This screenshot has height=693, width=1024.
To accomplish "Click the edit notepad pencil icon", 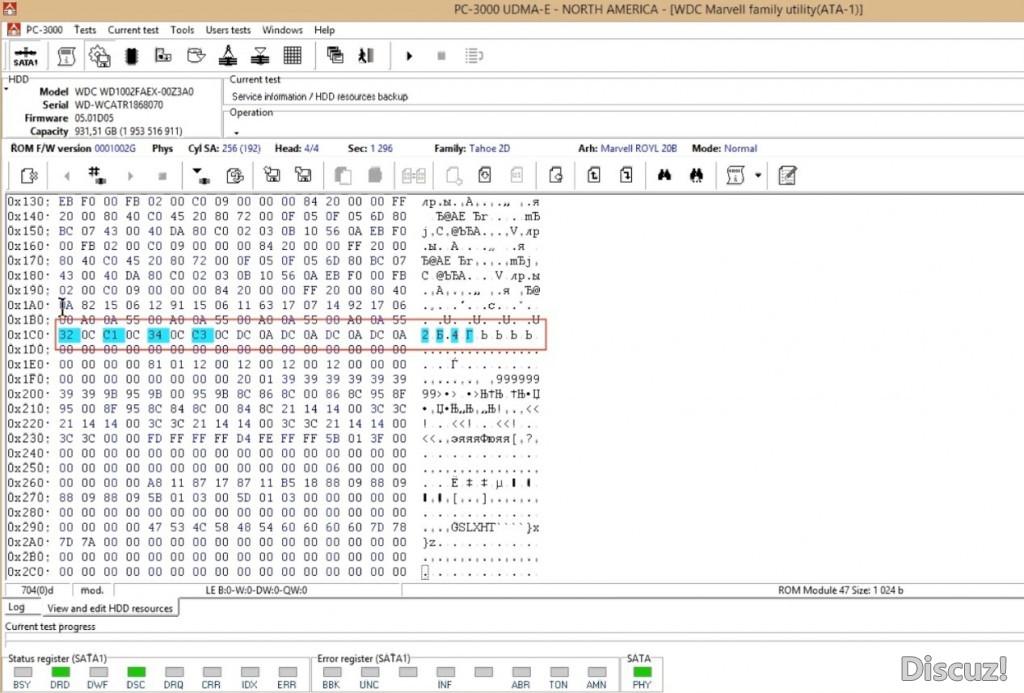I will 787,175.
